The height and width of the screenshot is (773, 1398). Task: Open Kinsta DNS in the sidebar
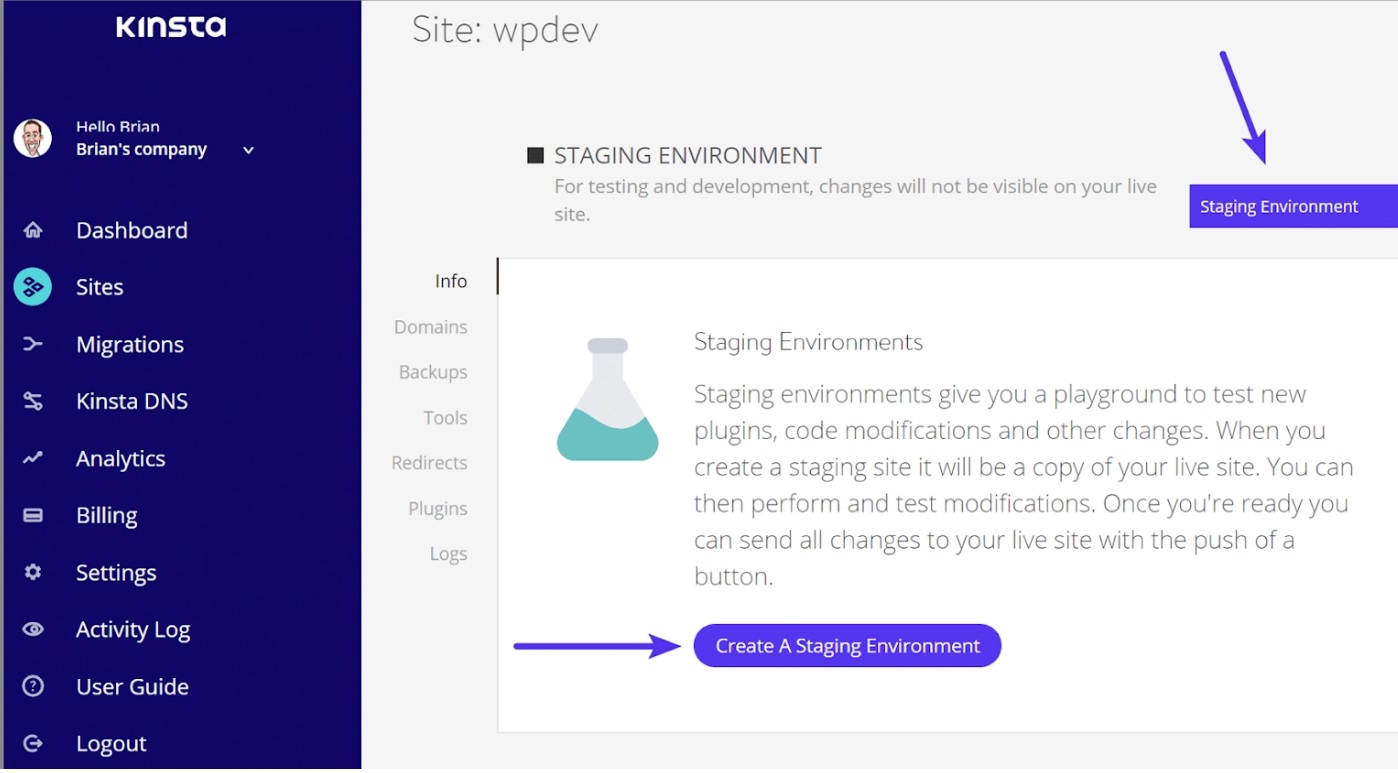pos(132,401)
